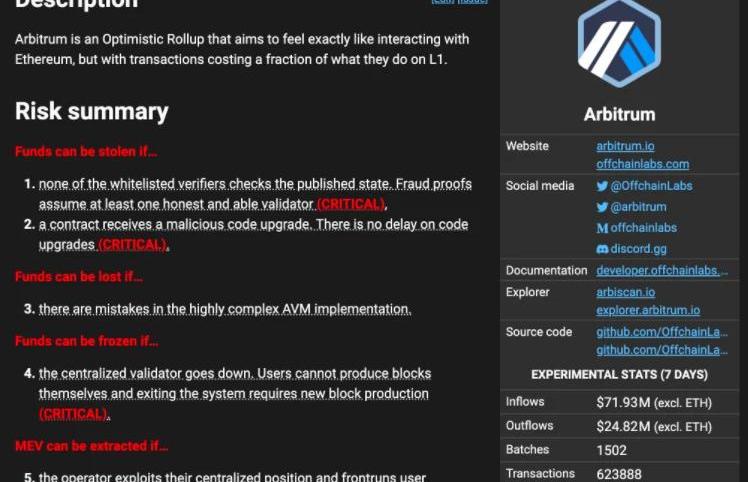Click risk item about malicious code upgrade
This screenshot has height=482, width=748.
tap(253, 234)
